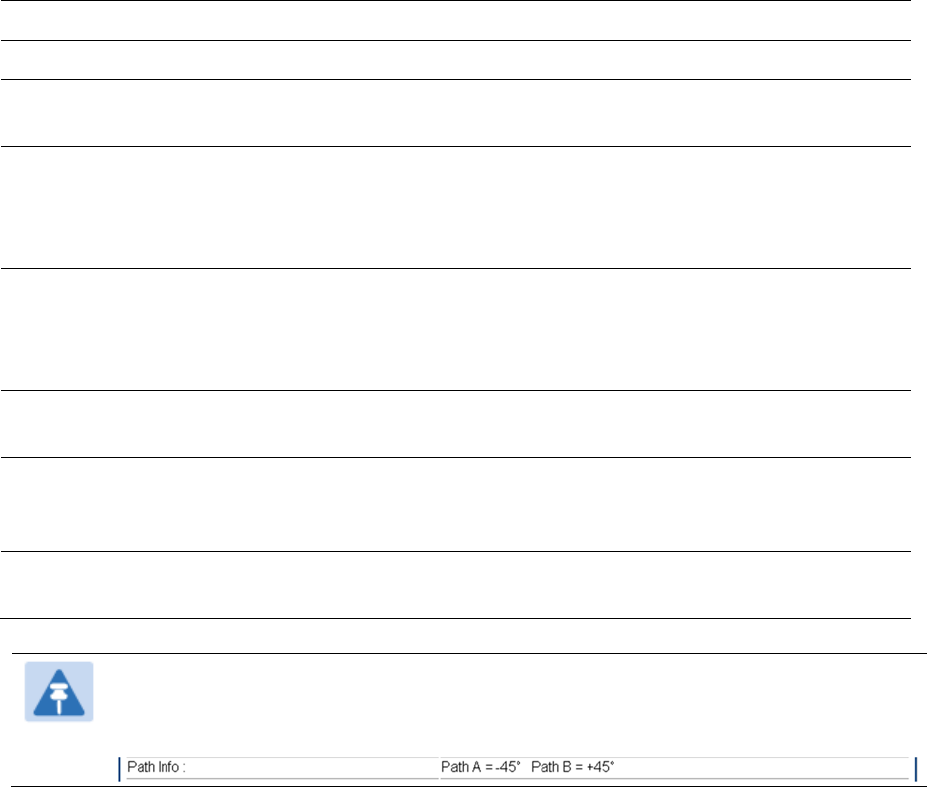This screenshot has width=927, height=787.
Task: Click the Path A = -45° value
Action: 480,767
